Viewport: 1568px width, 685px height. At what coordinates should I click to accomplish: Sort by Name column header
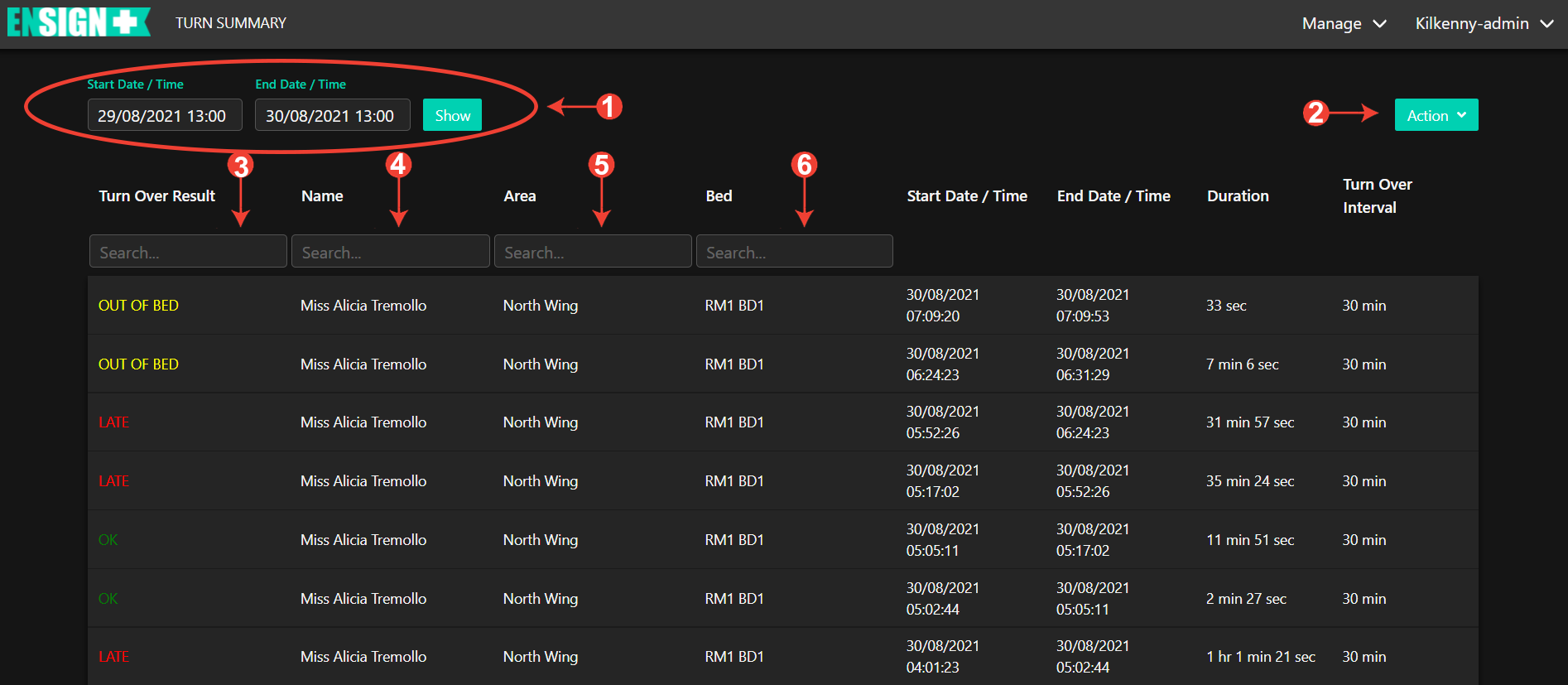coord(322,196)
